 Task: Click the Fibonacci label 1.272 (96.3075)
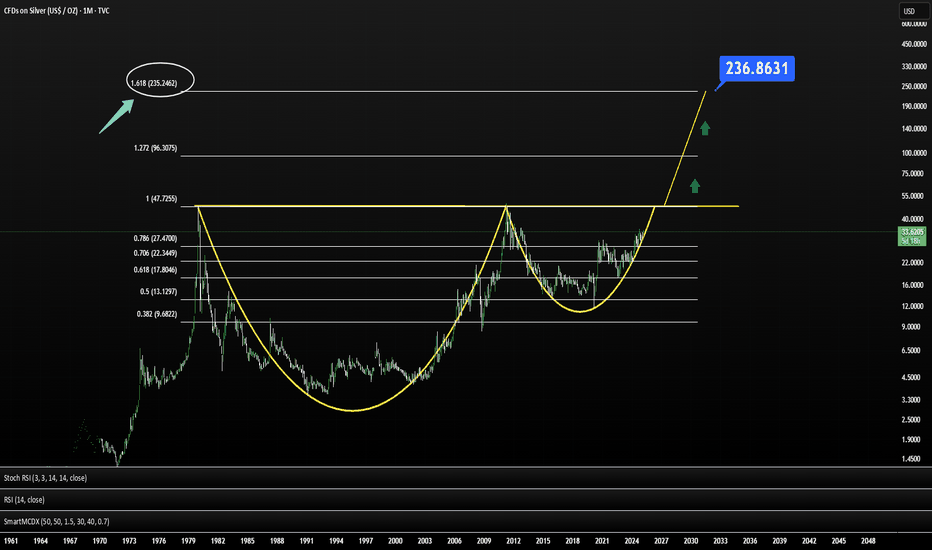click(155, 148)
